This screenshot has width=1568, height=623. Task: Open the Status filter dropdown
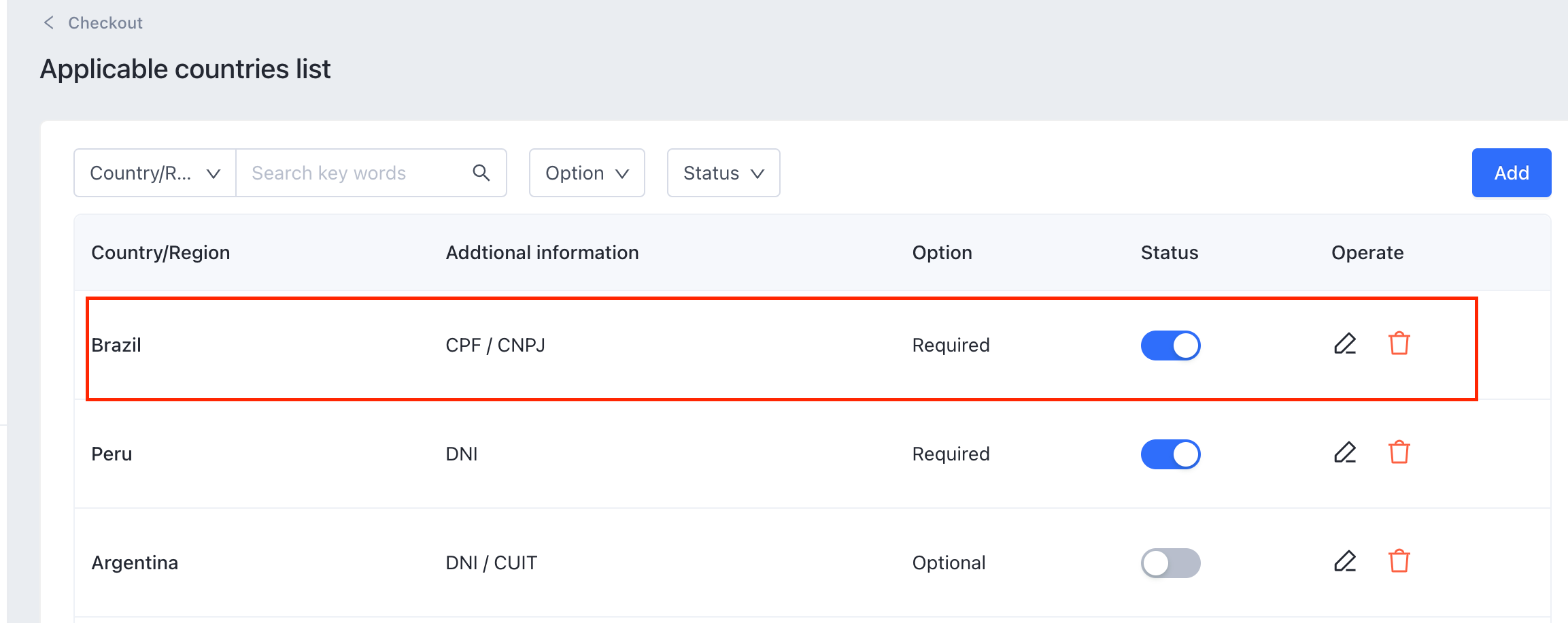(x=723, y=173)
